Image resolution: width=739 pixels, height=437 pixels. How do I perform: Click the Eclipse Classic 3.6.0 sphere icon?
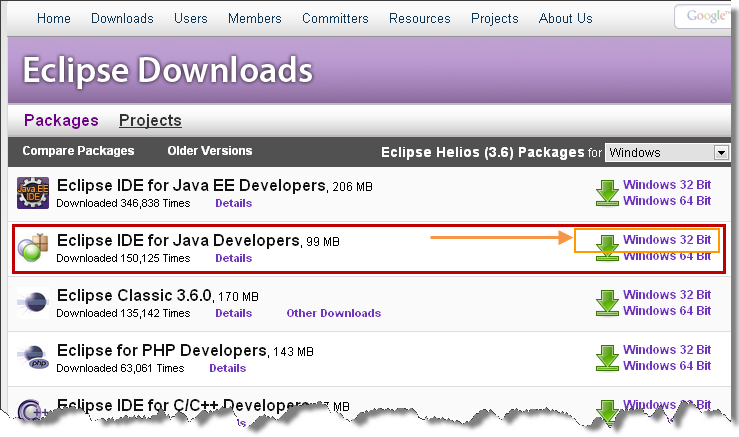33,303
